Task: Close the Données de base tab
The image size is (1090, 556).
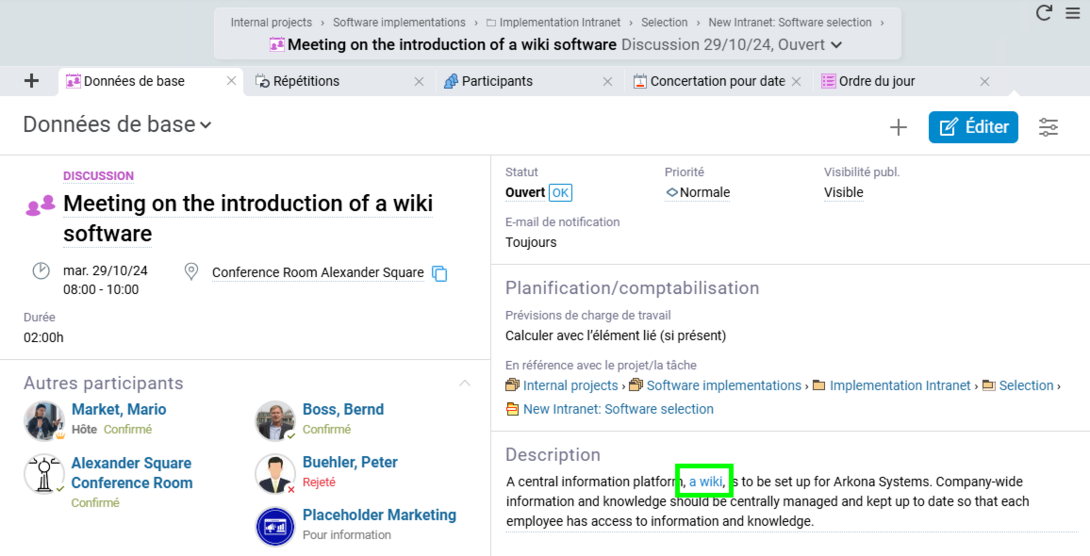Action: [x=231, y=81]
